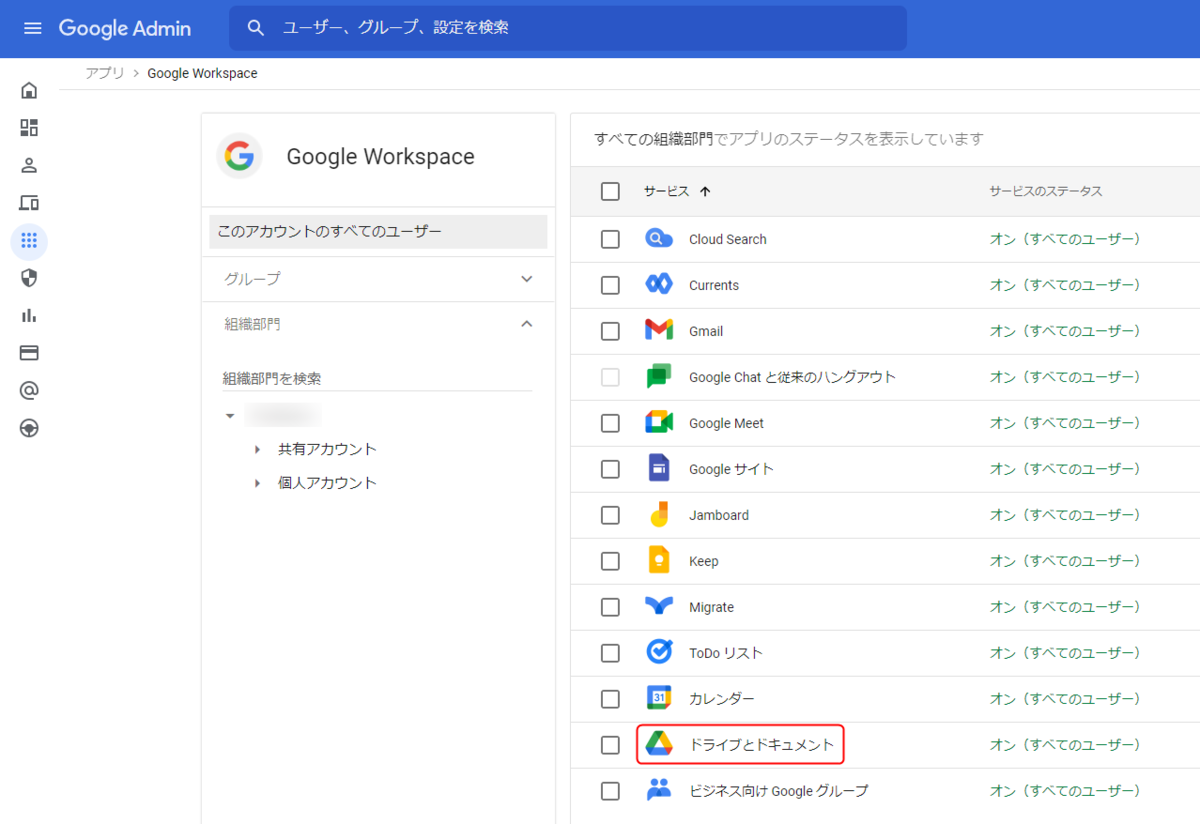Click the Currents row status オン text
Screen dimensions: 1200x824
click(1065, 285)
